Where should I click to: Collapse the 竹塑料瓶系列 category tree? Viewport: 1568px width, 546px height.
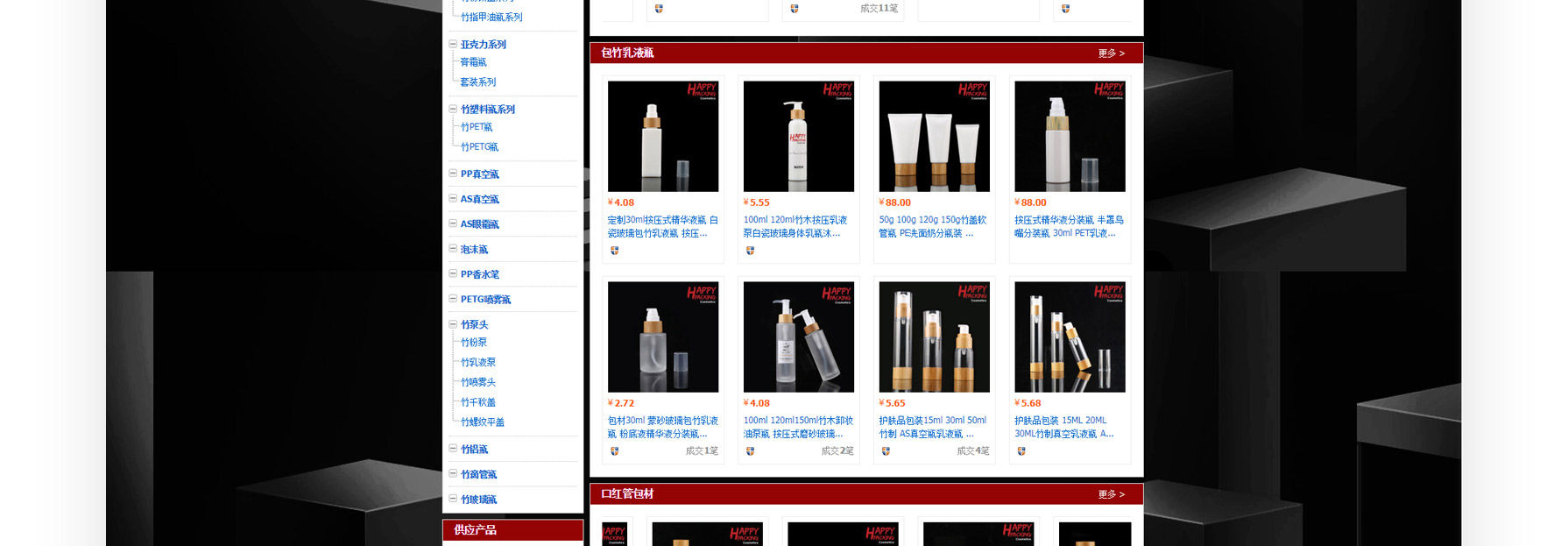453,109
